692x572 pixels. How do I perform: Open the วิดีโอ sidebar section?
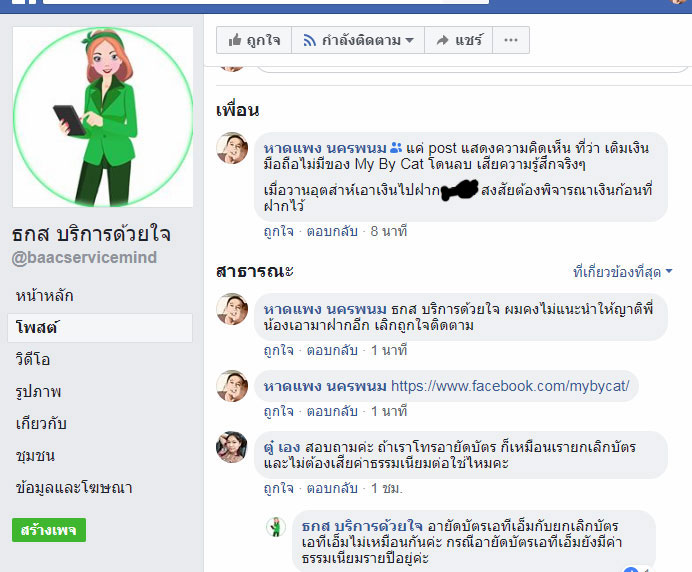click(33, 359)
